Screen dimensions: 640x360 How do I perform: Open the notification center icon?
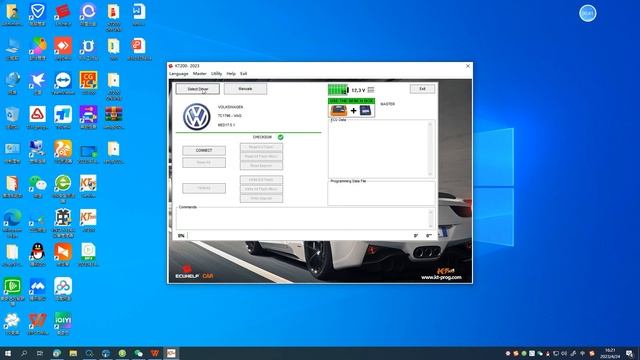[629, 353]
